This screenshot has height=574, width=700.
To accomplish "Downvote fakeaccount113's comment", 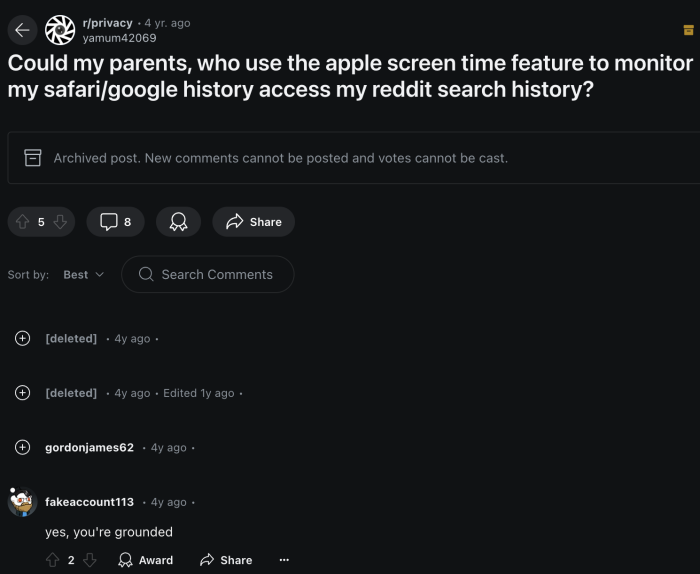I will [x=89, y=560].
